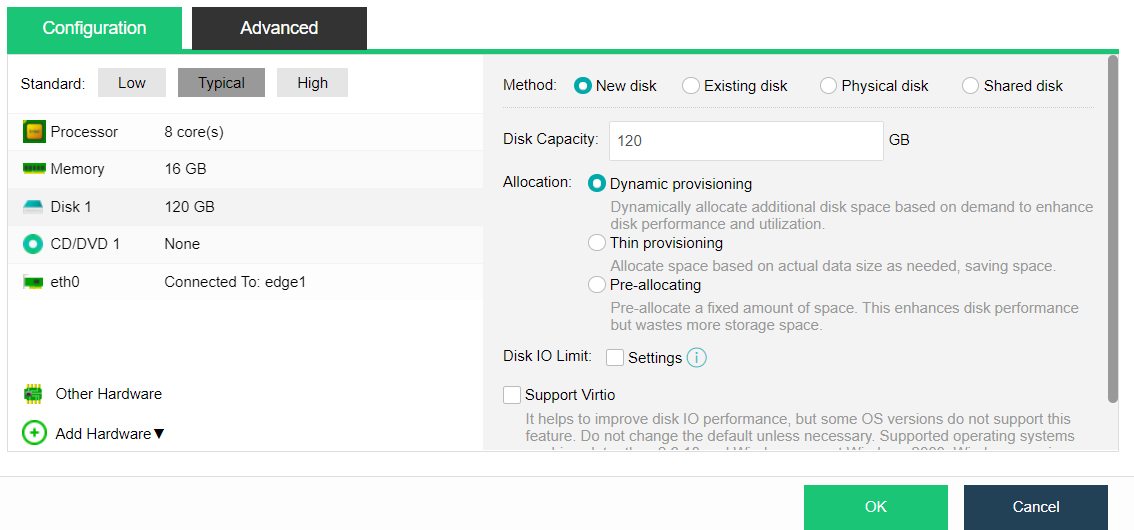Click the green plus Add Hardware icon
This screenshot has height=530, width=1134.
(x=34, y=433)
